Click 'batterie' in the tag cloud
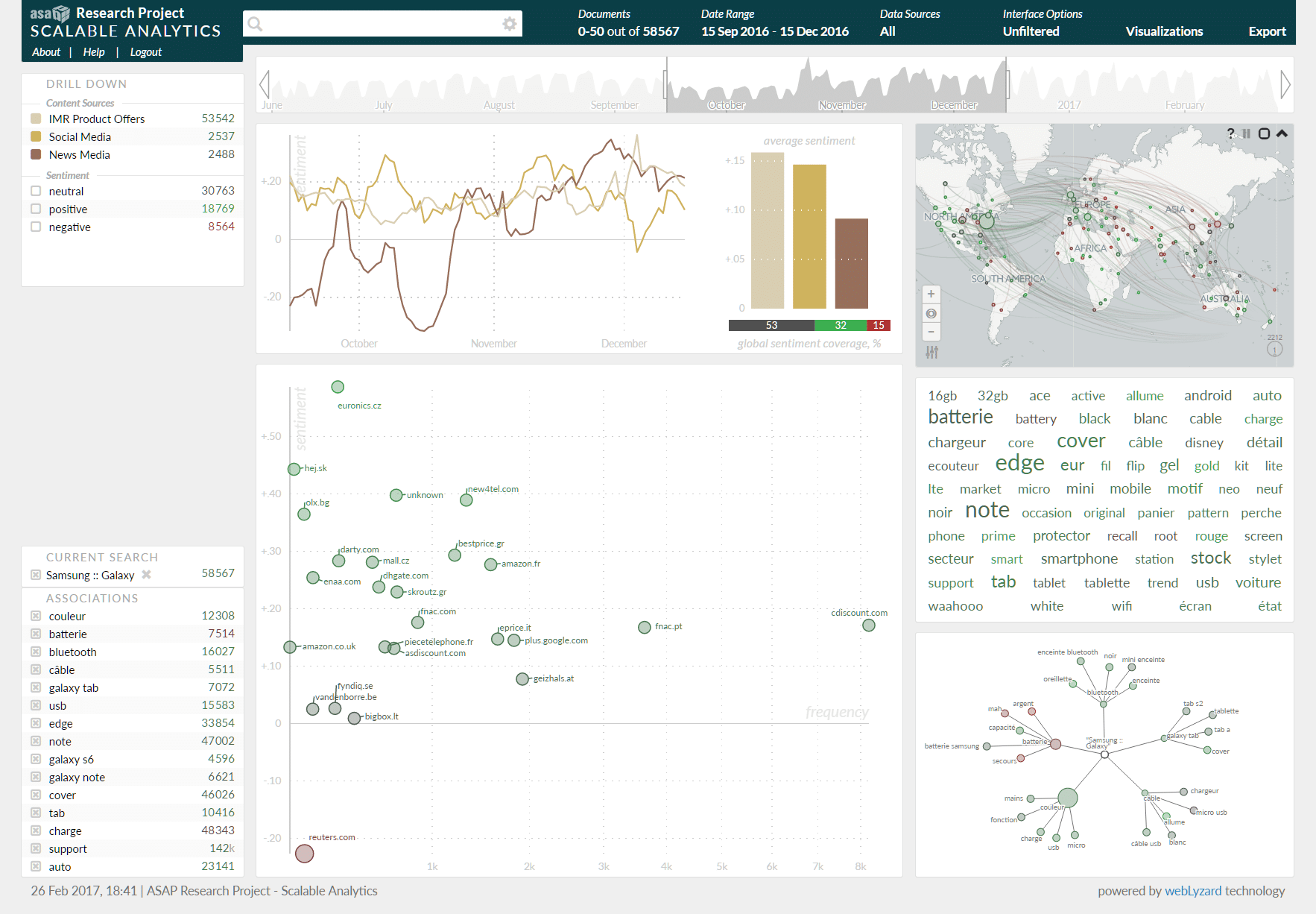Screen dimensions: 1316x914 tap(960, 417)
